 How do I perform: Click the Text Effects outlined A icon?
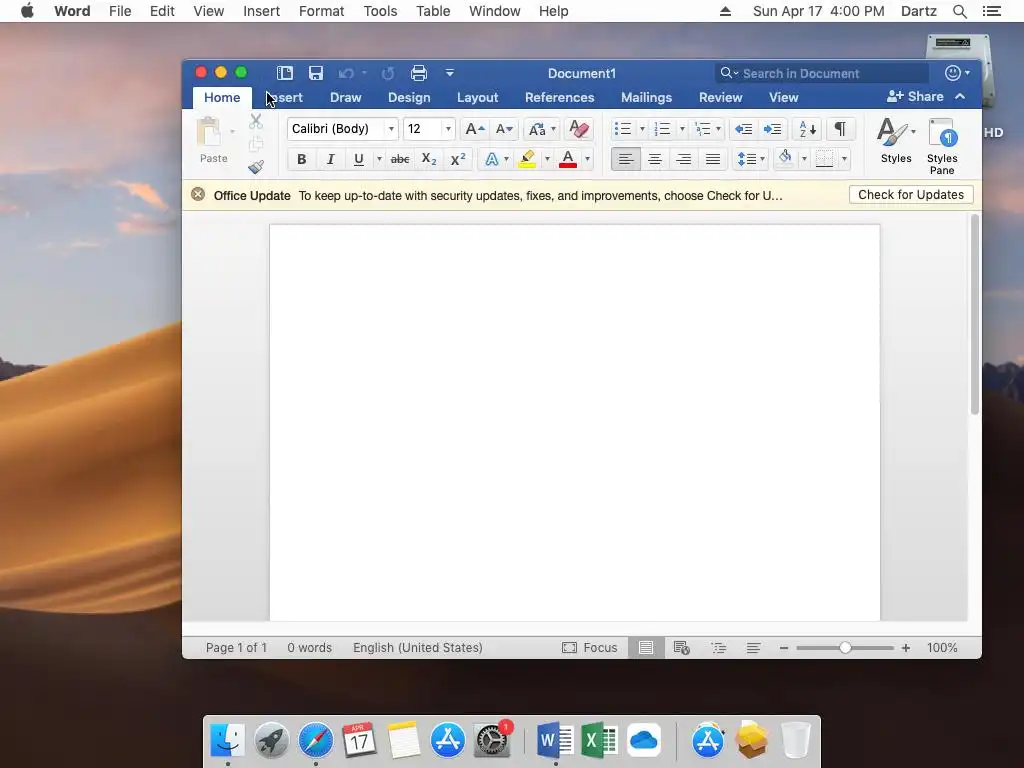point(492,159)
